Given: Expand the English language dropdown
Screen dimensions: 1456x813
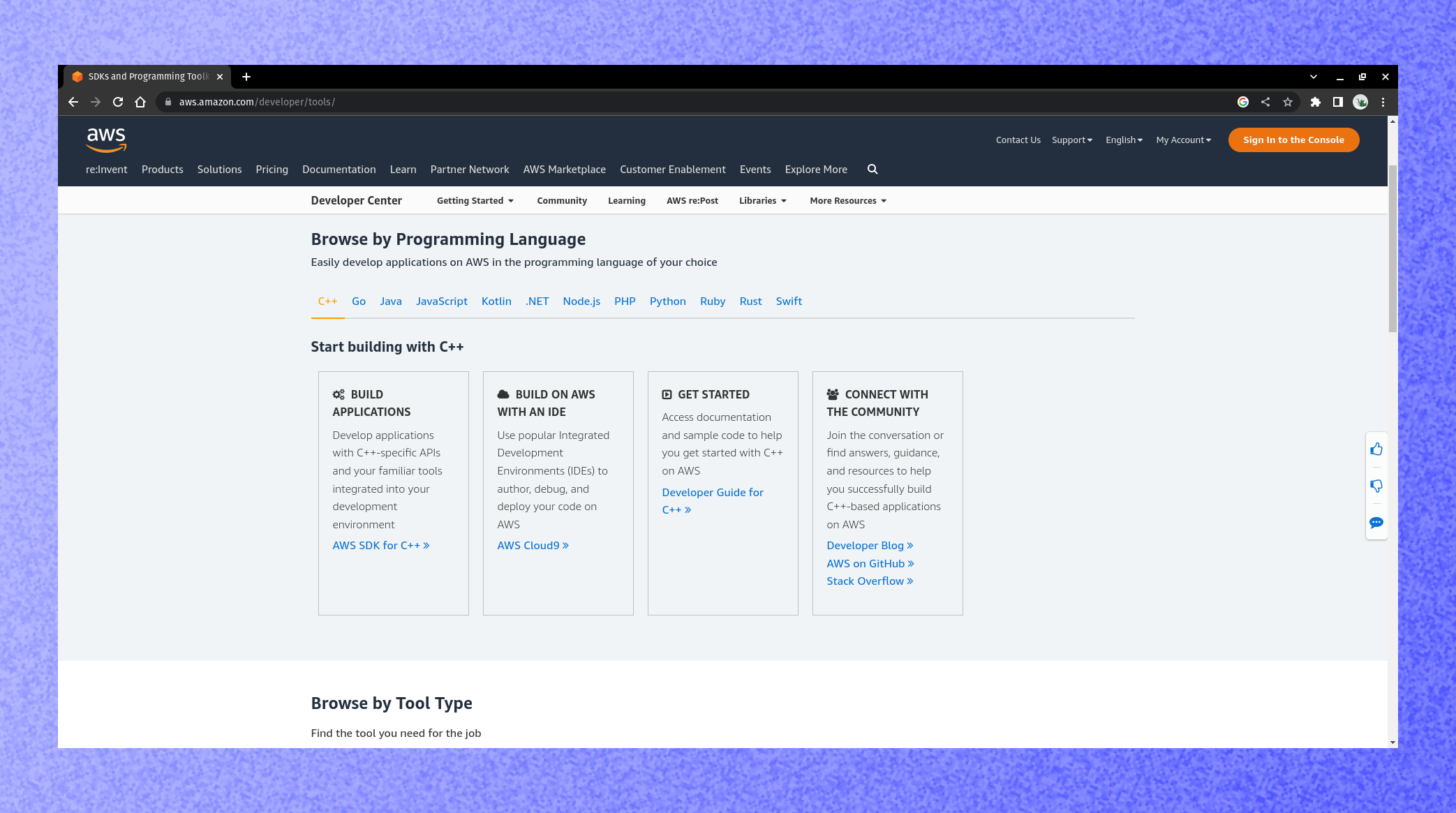Looking at the screenshot, I should 1123,140.
